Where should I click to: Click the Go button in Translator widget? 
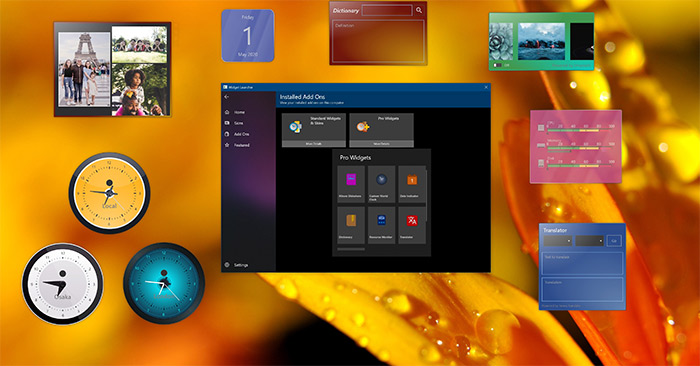[x=614, y=241]
